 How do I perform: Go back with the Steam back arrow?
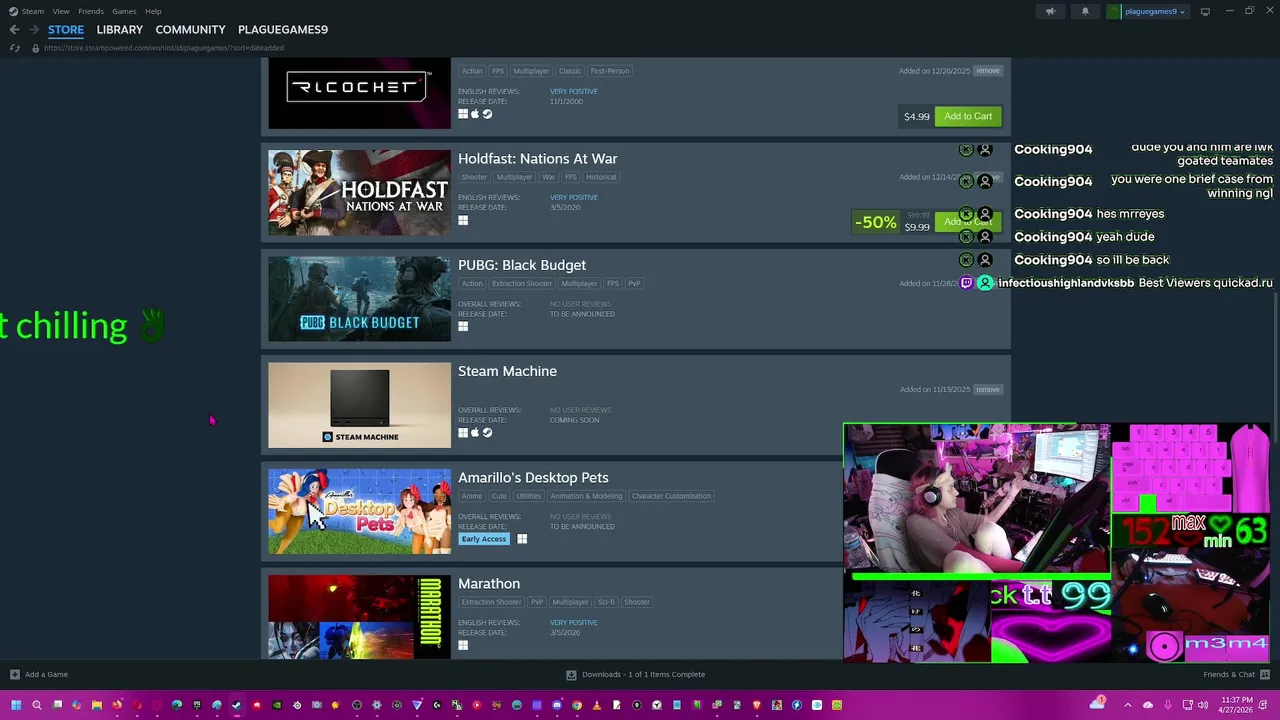[14, 30]
